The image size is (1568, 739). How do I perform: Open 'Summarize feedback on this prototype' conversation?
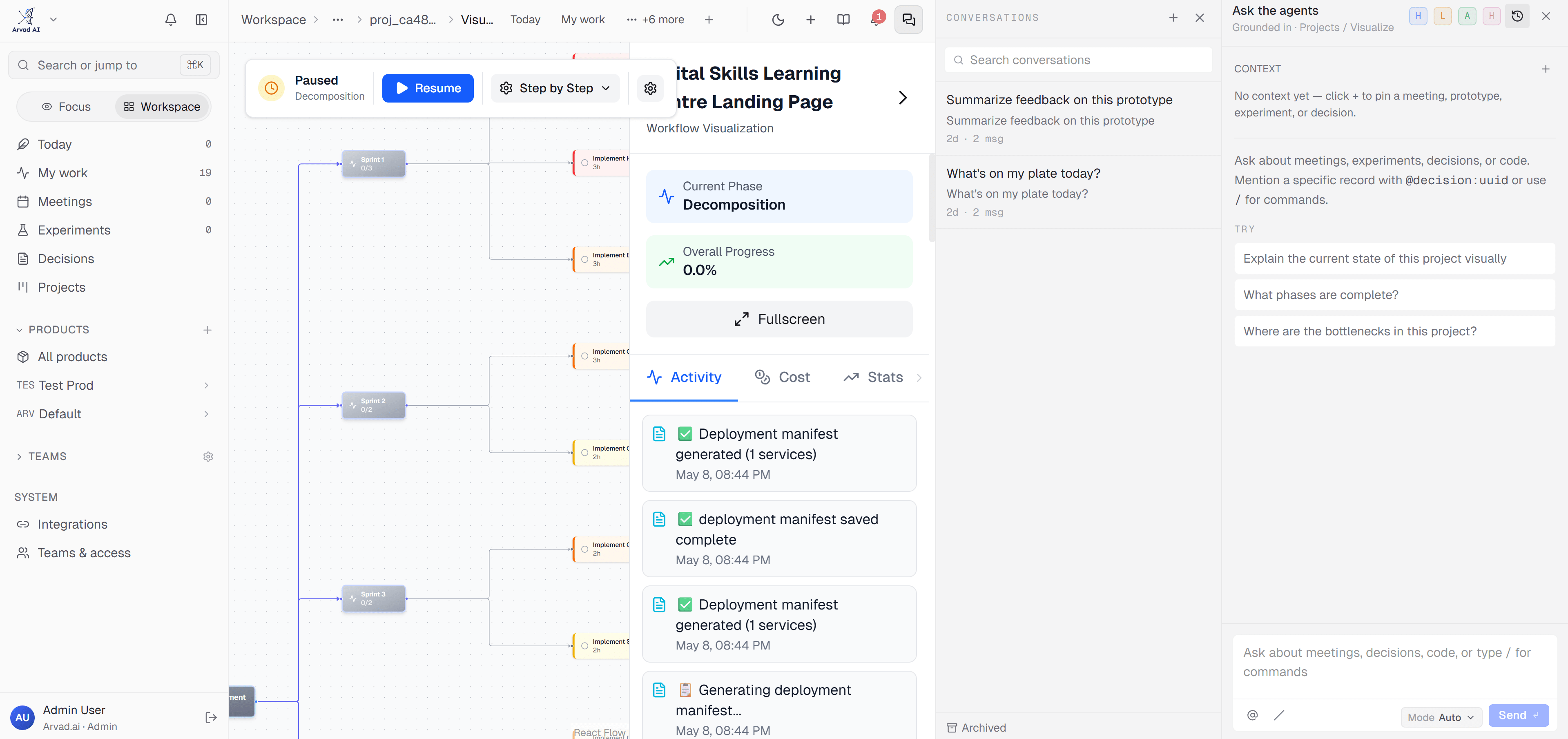tap(1078, 118)
